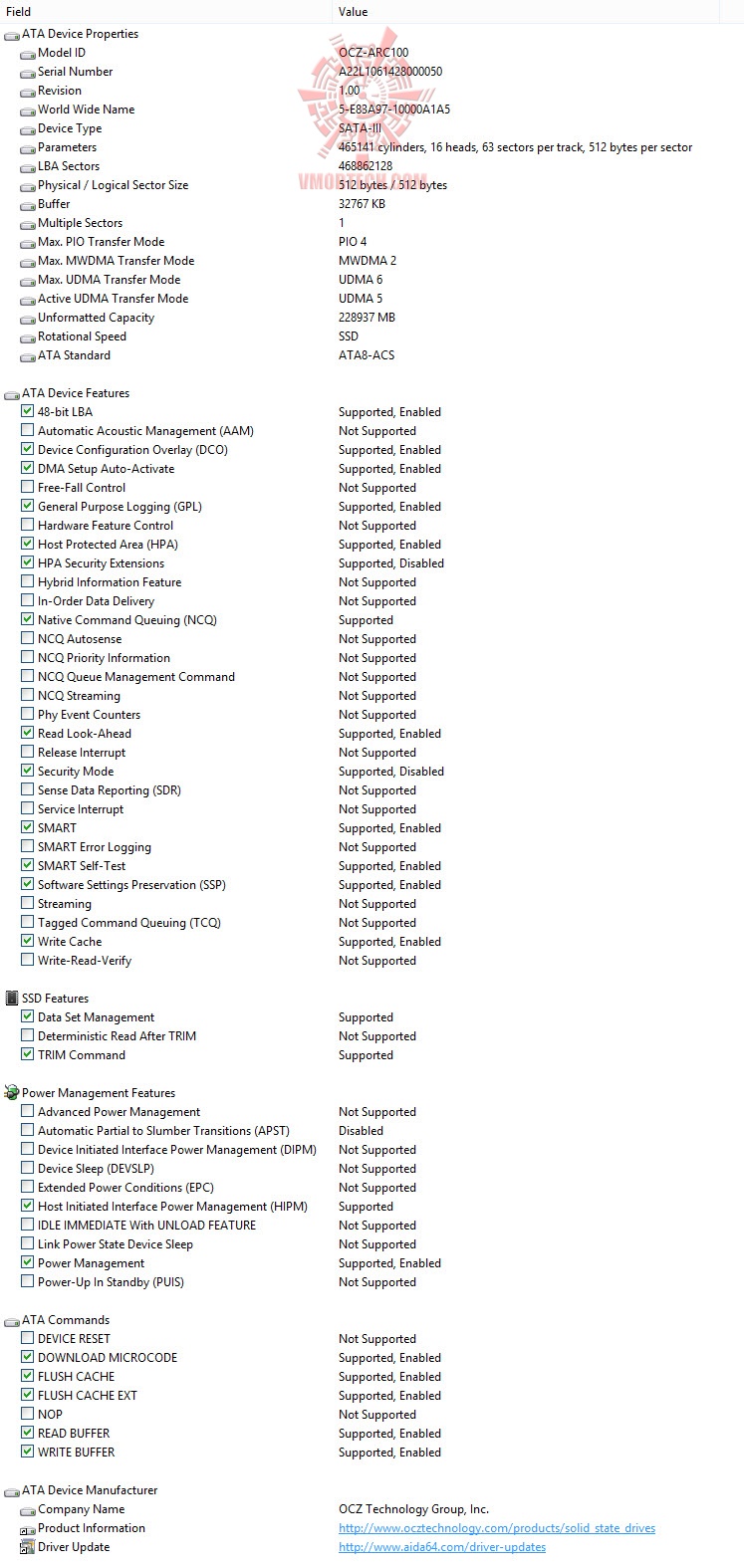Select the 468862128 LBA sectors value
Screen dimensions: 744x1568
pyautogui.click(x=366, y=166)
